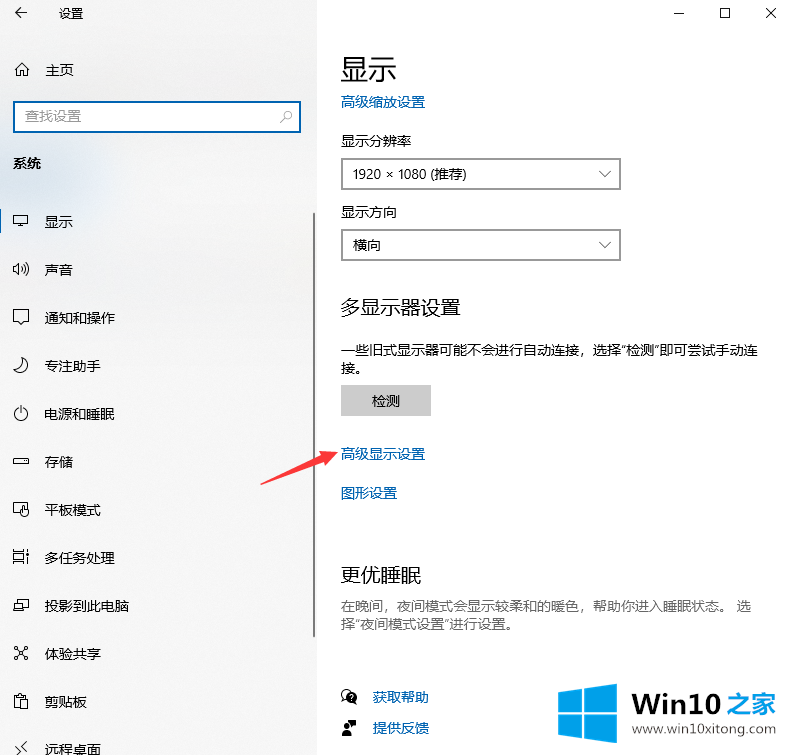
Task: Select Display (显示) in the sidebar
Action: 59,222
